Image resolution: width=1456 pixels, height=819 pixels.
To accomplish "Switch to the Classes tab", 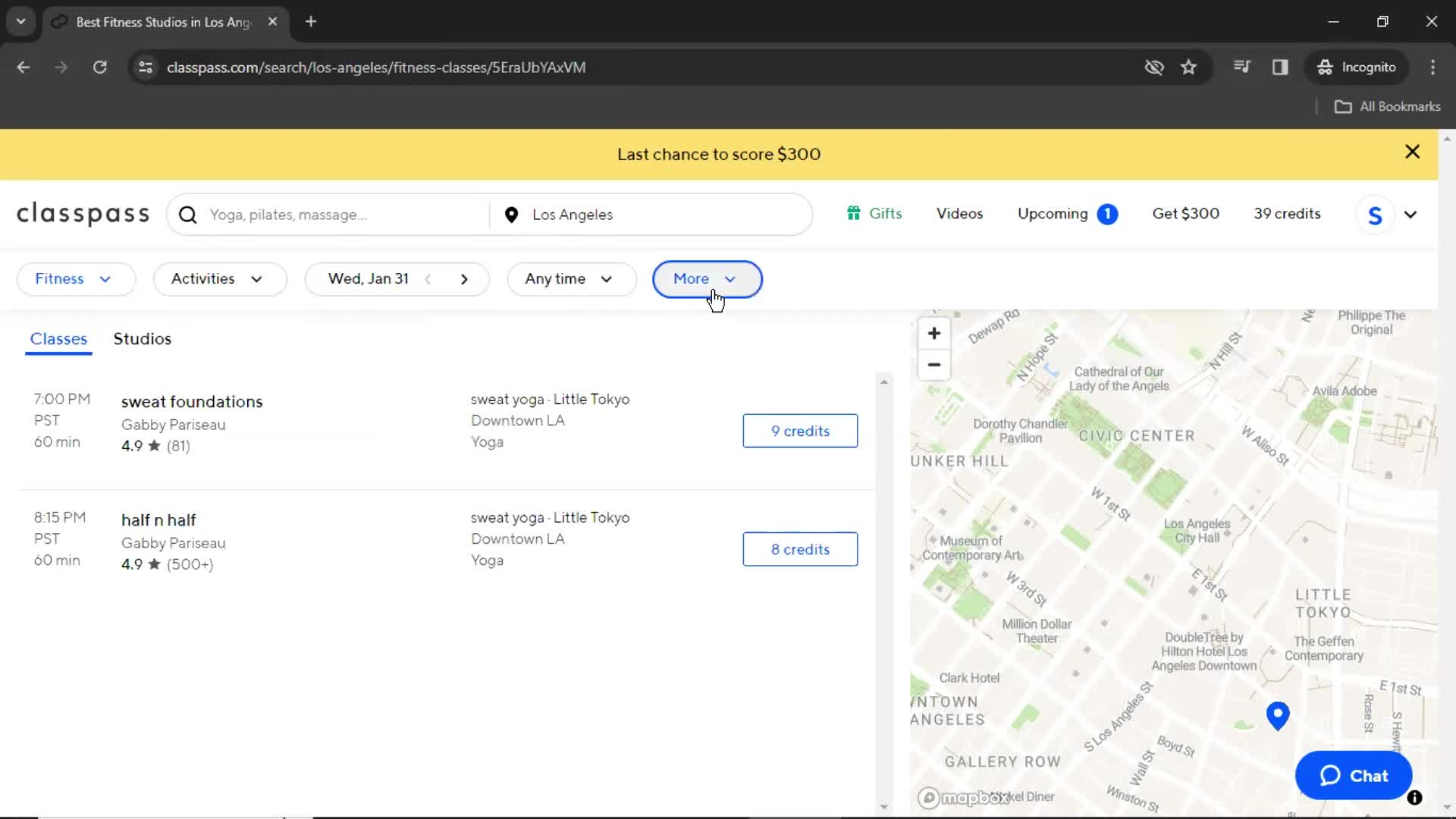I will (58, 339).
